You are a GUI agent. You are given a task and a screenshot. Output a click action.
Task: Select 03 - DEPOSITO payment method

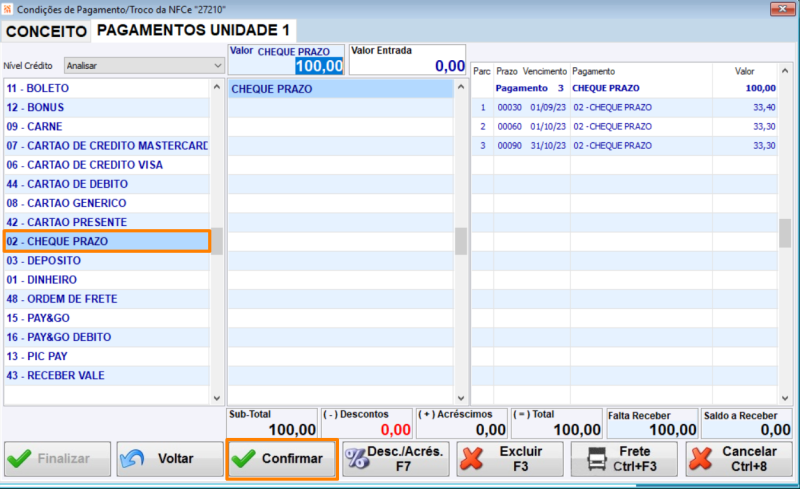(x=107, y=260)
